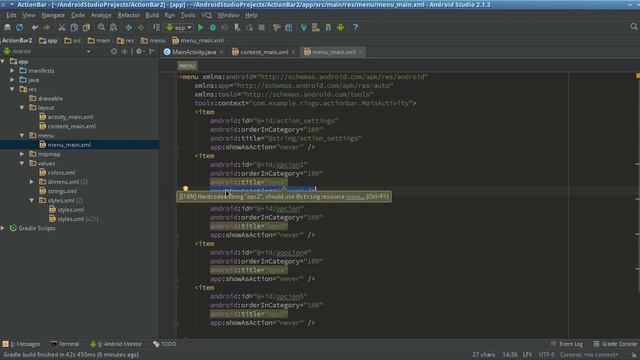Open the SDK Manager icon
The width and height of the screenshot is (640, 360).
coord(328,27)
